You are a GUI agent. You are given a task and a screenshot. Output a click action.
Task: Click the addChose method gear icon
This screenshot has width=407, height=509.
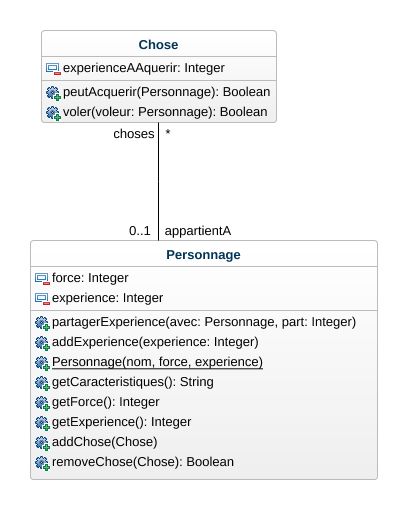42,443
